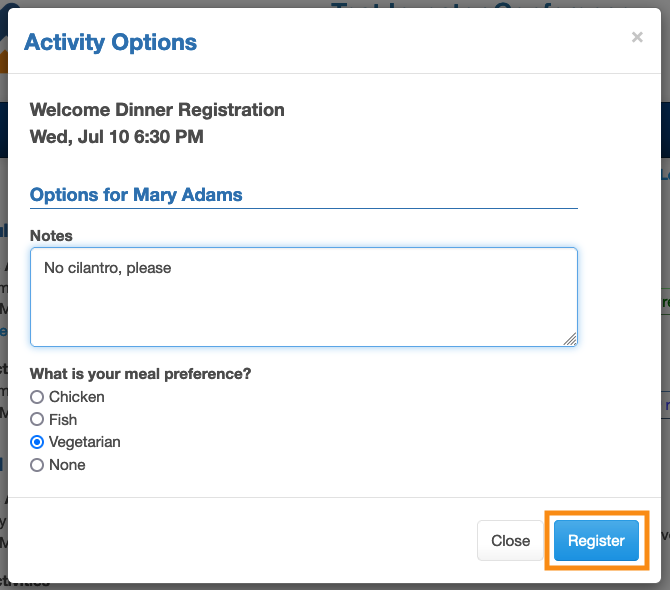Choose the Fish radio button
670x590 pixels.
click(x=37, y=420)
